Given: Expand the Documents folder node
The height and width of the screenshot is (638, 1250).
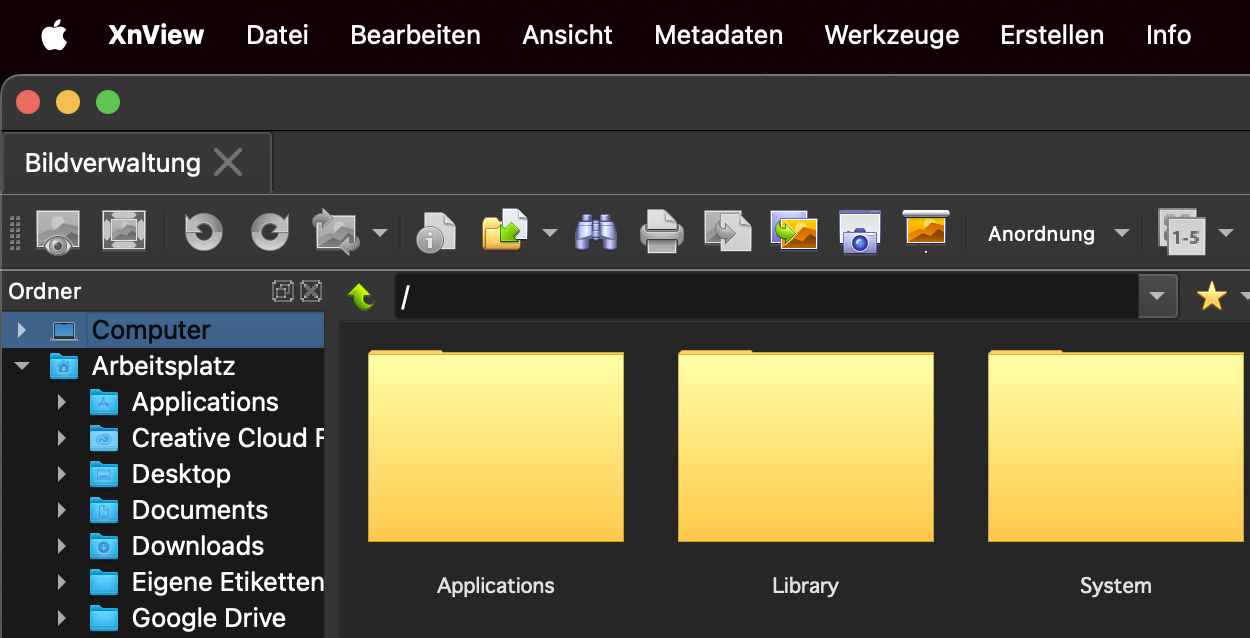Looking at the screenshot, I should tap(62, 510).
